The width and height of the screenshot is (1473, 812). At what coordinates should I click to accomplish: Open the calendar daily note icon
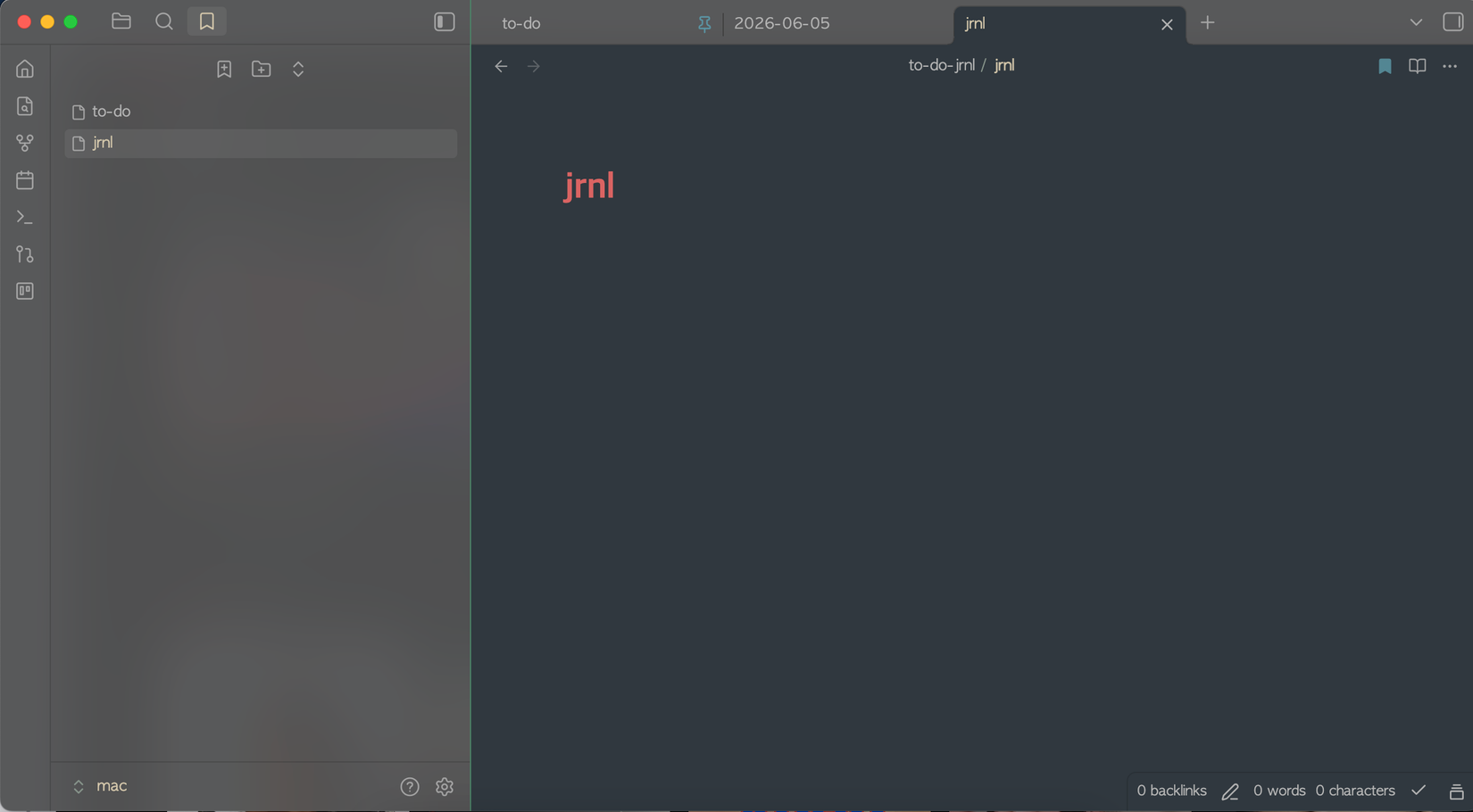coord(25,180)
